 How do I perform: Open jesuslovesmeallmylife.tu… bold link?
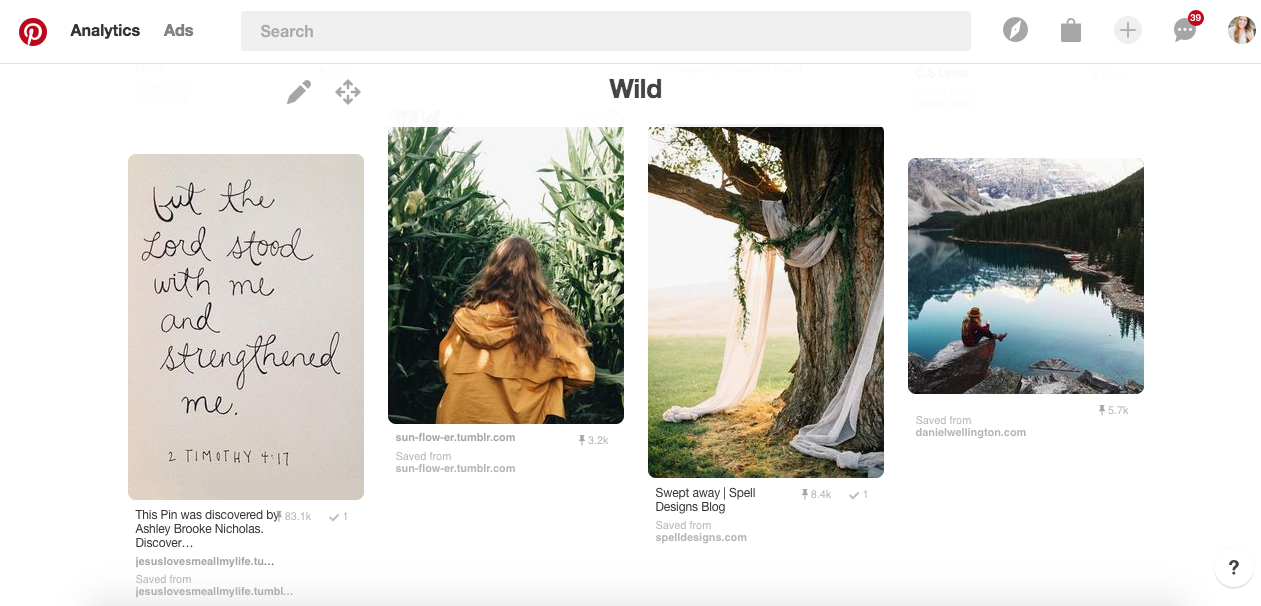[x=205, y=562]
